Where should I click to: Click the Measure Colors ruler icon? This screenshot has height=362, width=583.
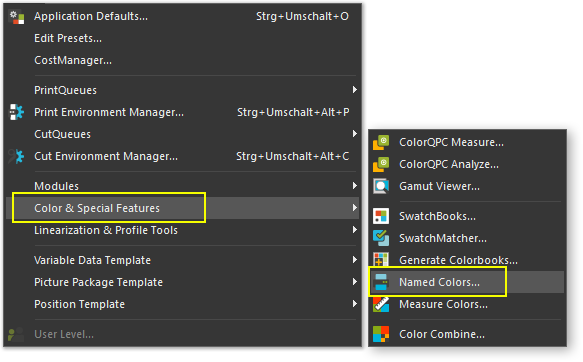(x=381, y=304)
